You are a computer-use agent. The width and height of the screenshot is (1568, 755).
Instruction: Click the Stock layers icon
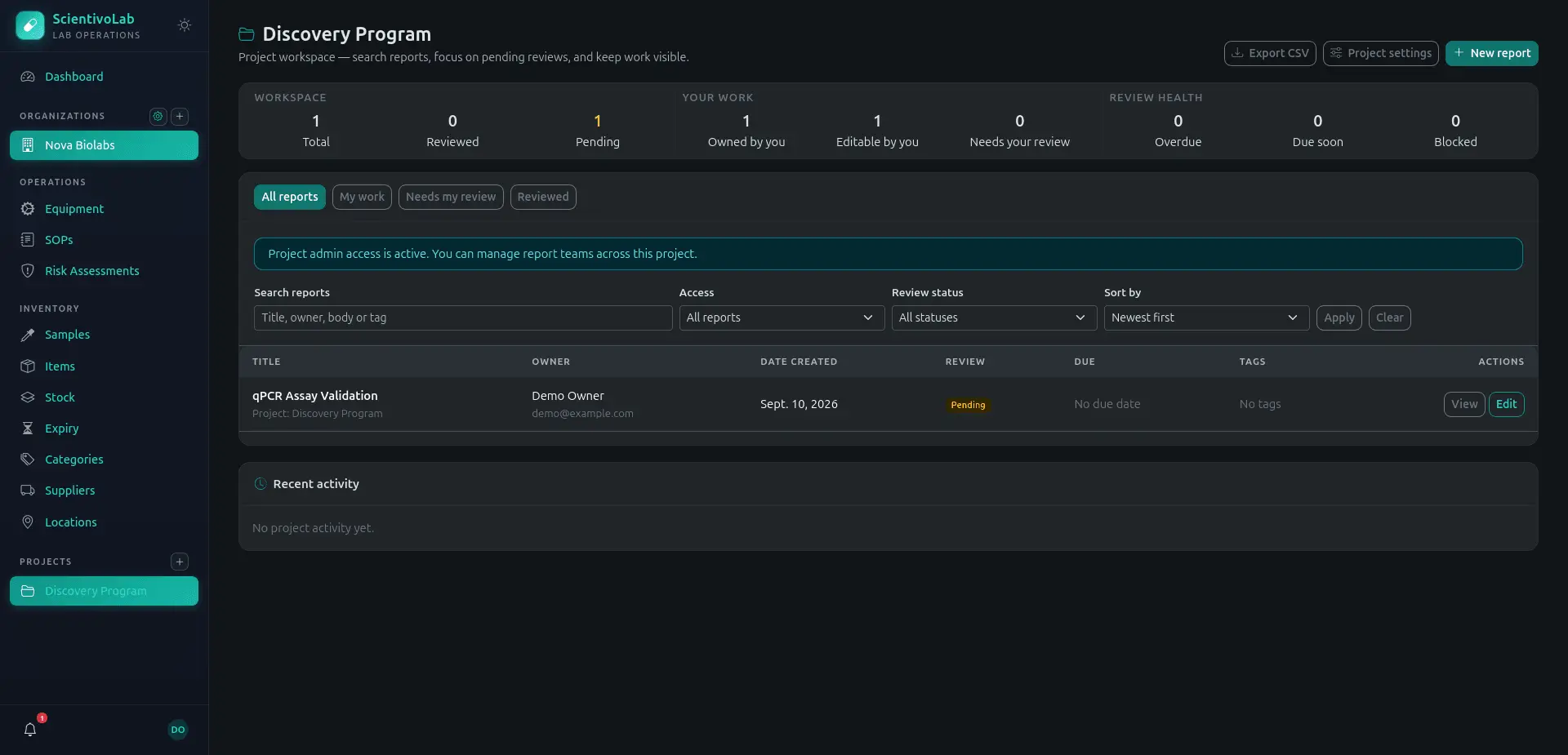point(28,397)
